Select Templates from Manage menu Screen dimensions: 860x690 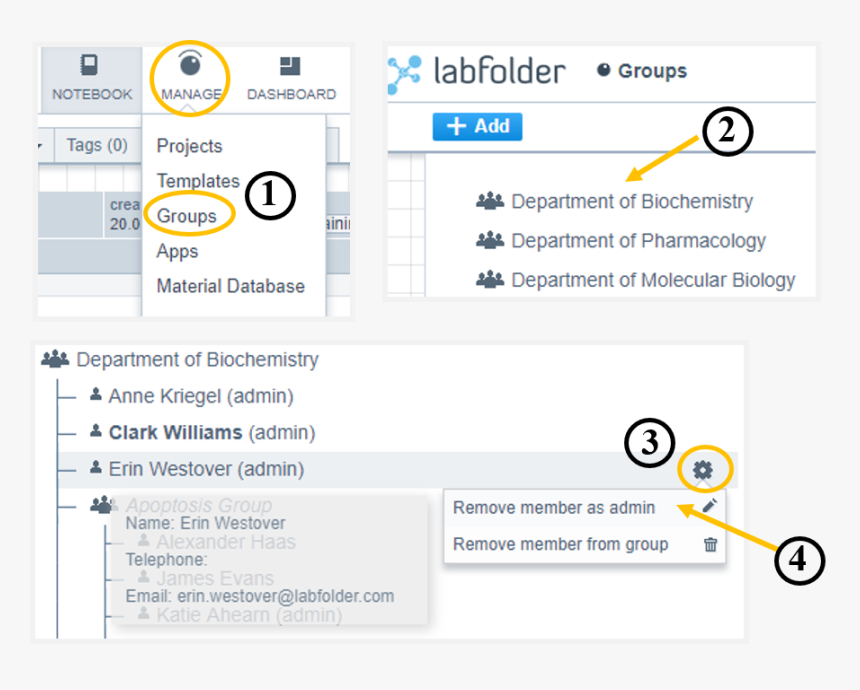197,181
